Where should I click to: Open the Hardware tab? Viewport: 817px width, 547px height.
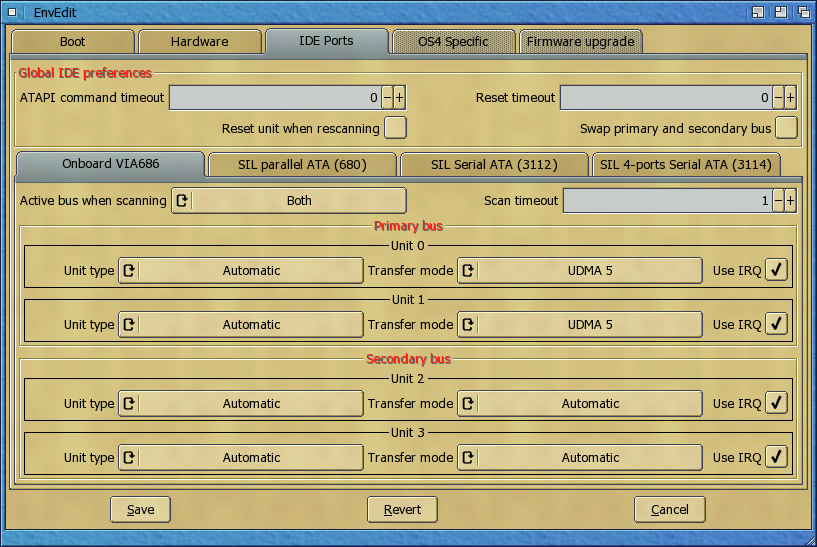pos(200,42)
